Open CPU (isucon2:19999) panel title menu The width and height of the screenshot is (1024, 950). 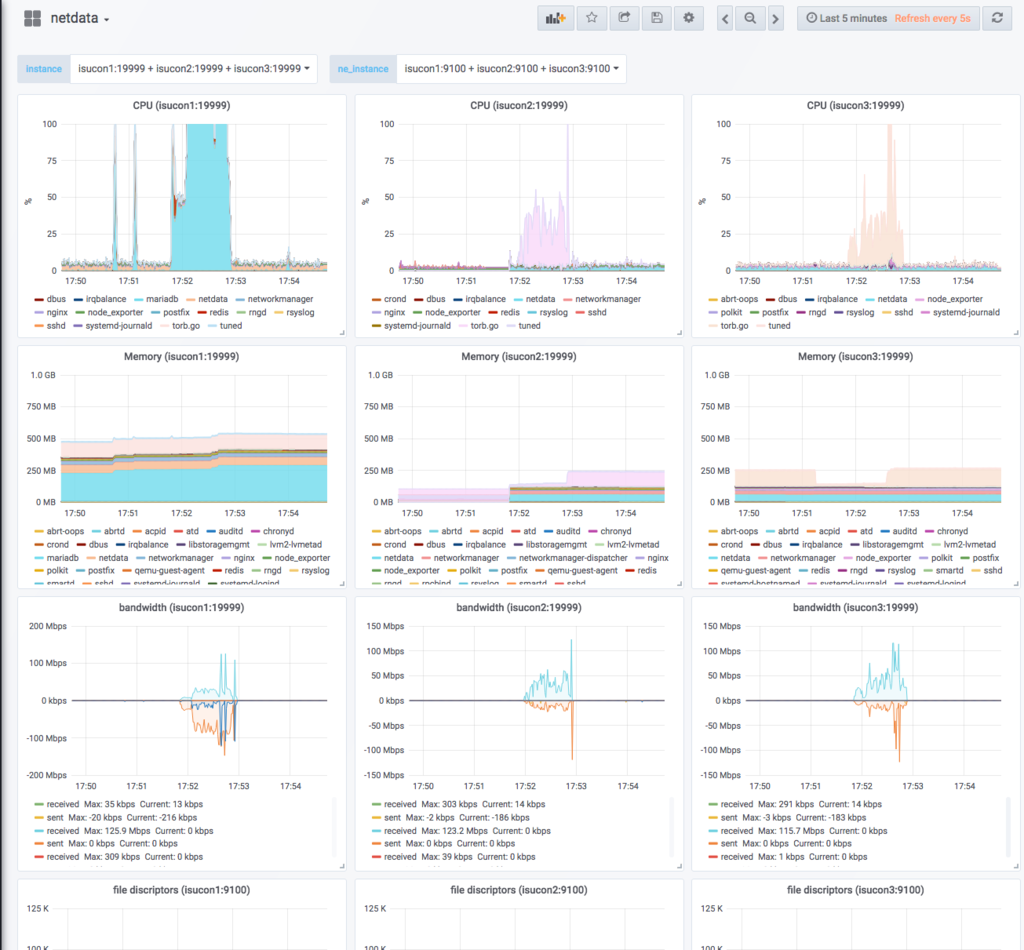click(519, 105)
